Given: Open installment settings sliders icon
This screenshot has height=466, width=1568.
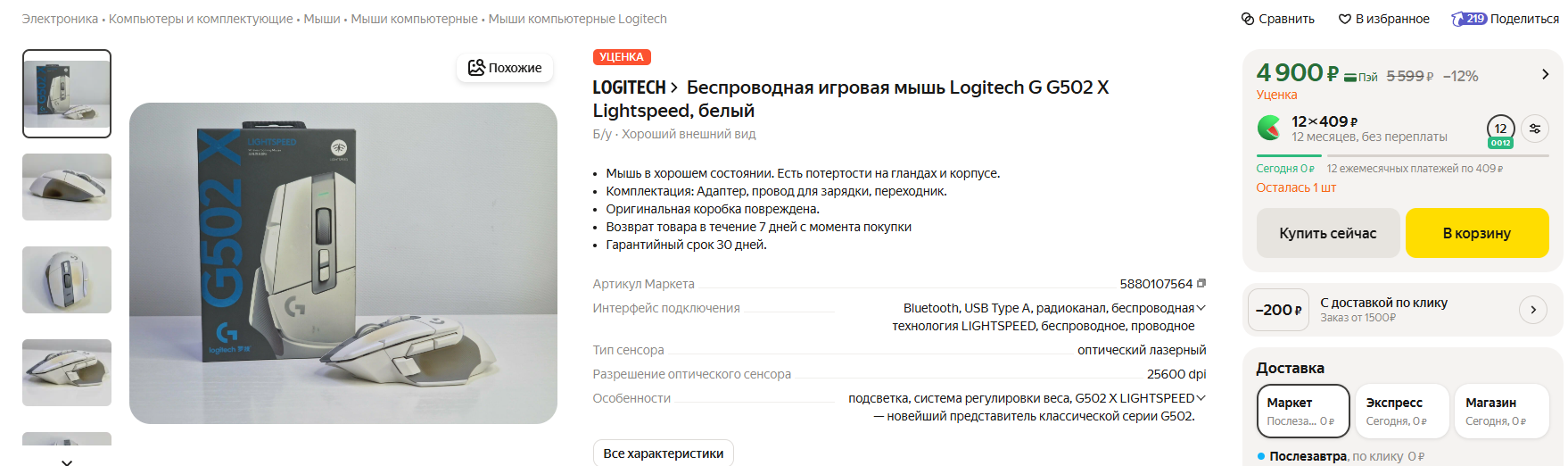Looking at the screenshot, I should (1535, 129).
